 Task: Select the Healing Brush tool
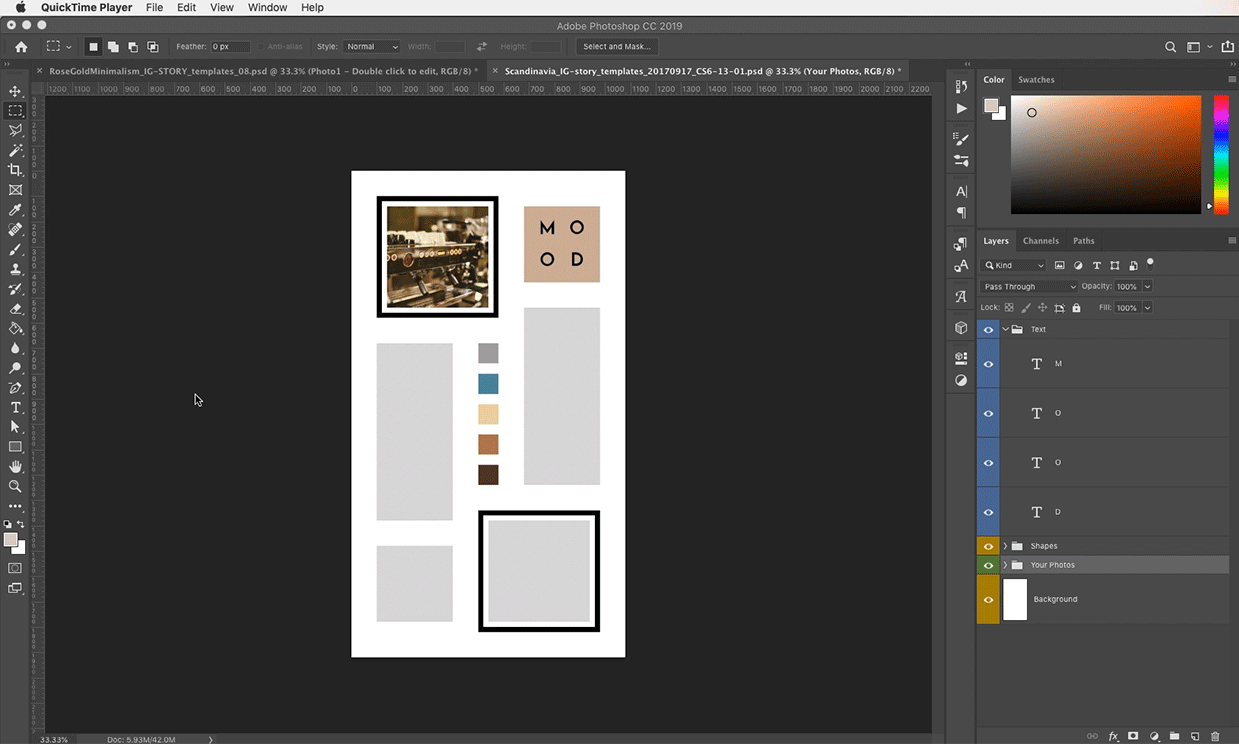pos(15,229)
